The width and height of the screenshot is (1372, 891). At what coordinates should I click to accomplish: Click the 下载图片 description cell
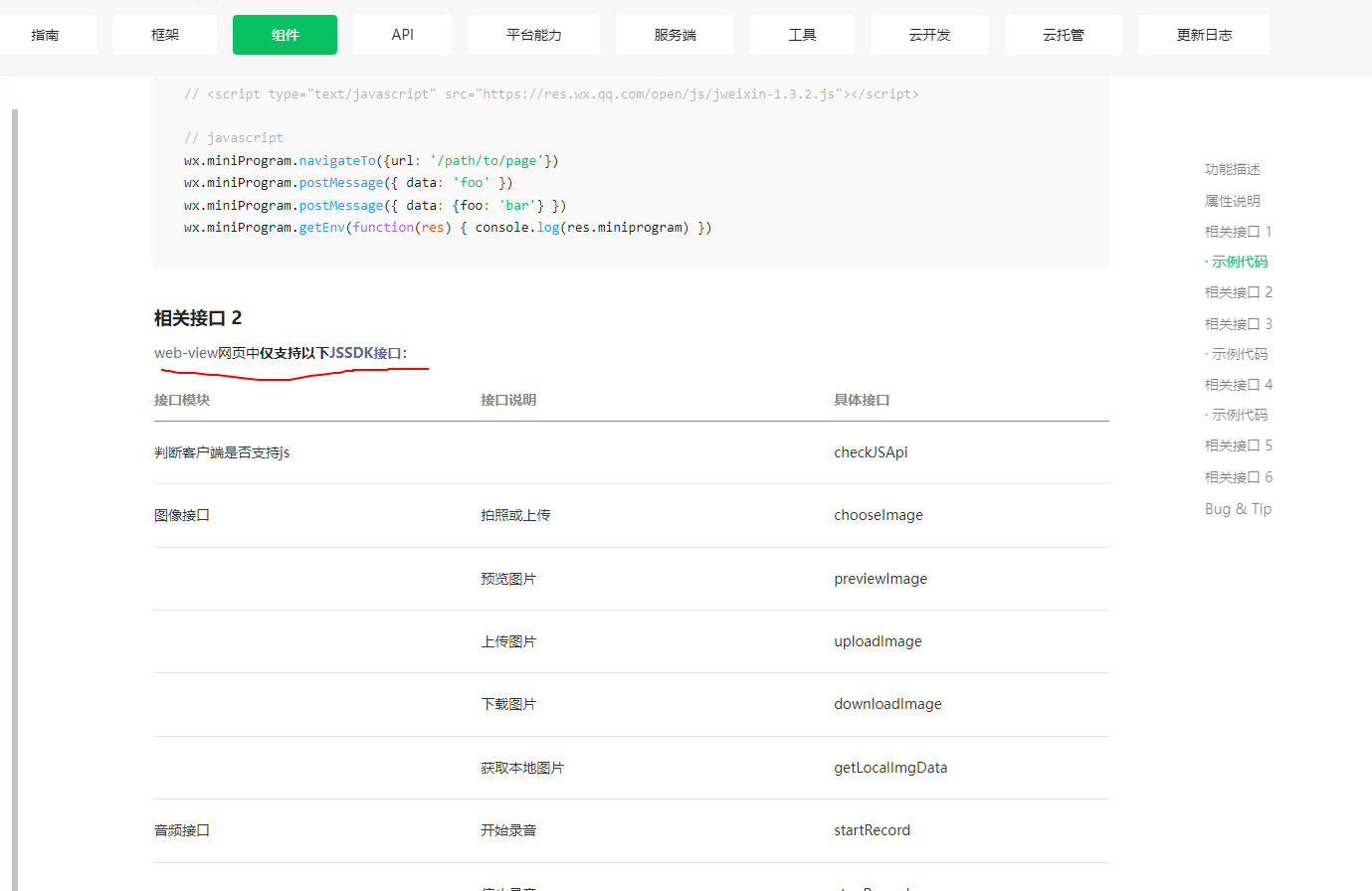[x=508, y=704]
